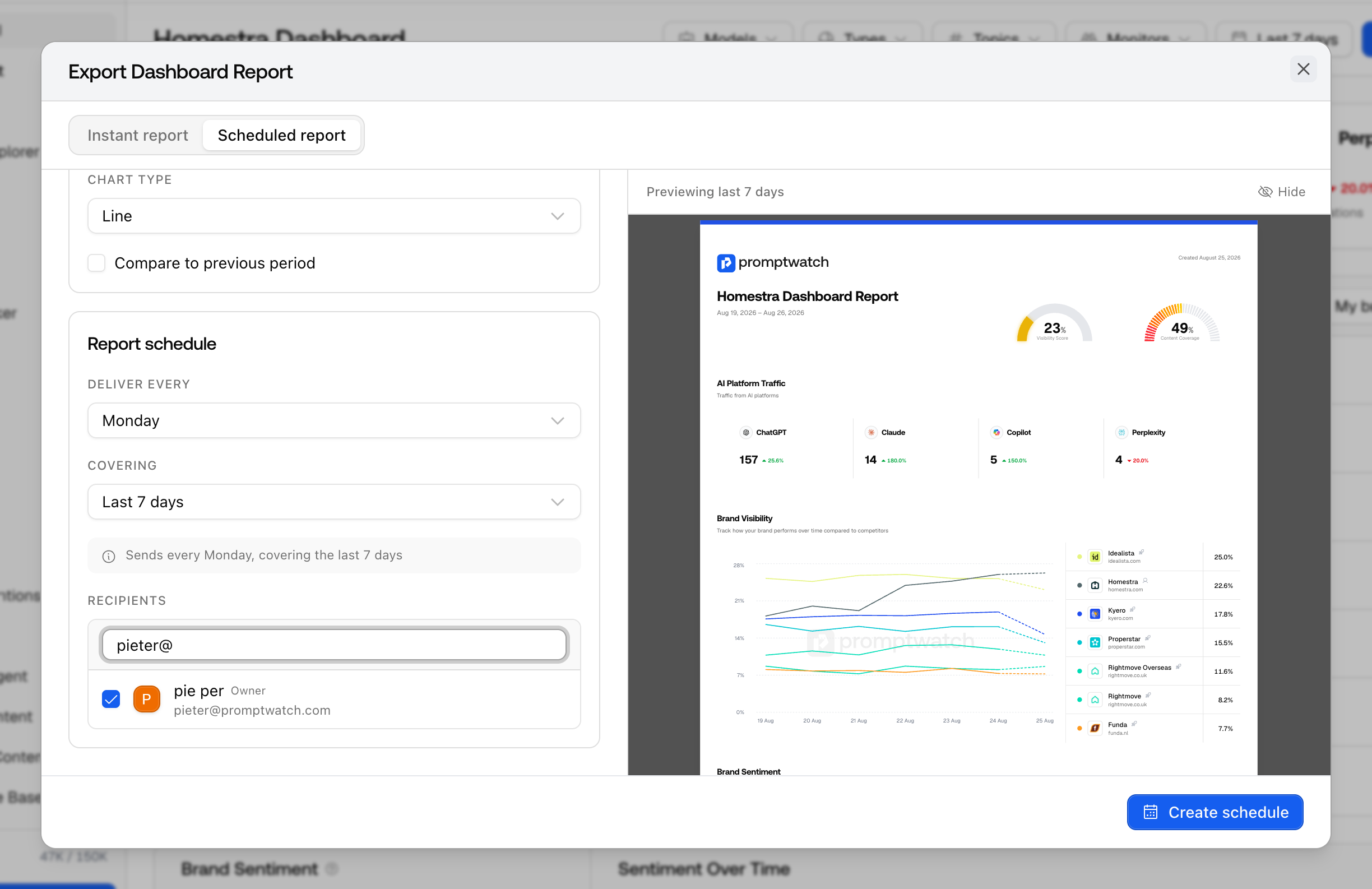Click the Idealista logo in brand list
This screenshot has width=1372, height=889.
click(1095, 557)
